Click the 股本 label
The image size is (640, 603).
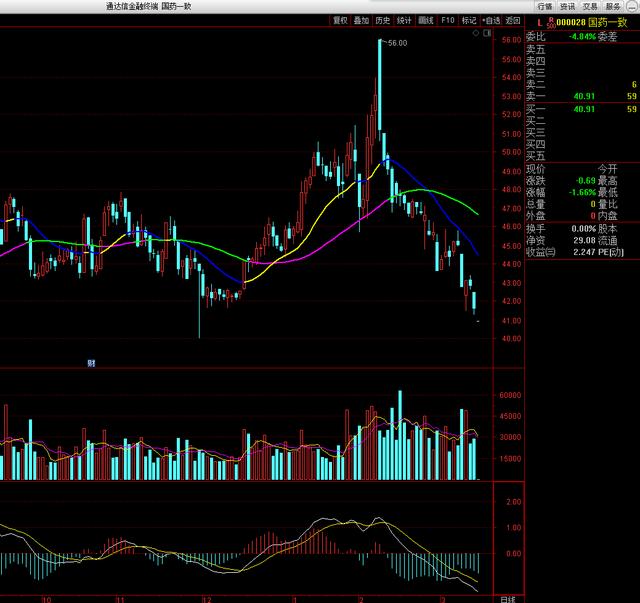[607, 229]
